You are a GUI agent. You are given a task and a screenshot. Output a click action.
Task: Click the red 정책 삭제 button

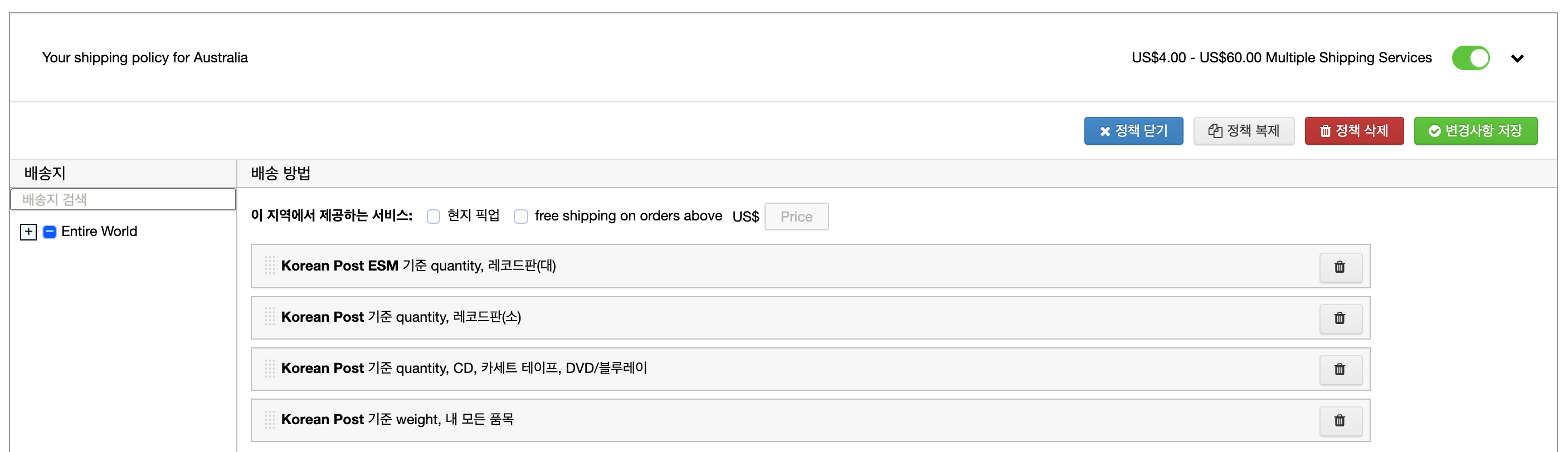[1353, 131]
